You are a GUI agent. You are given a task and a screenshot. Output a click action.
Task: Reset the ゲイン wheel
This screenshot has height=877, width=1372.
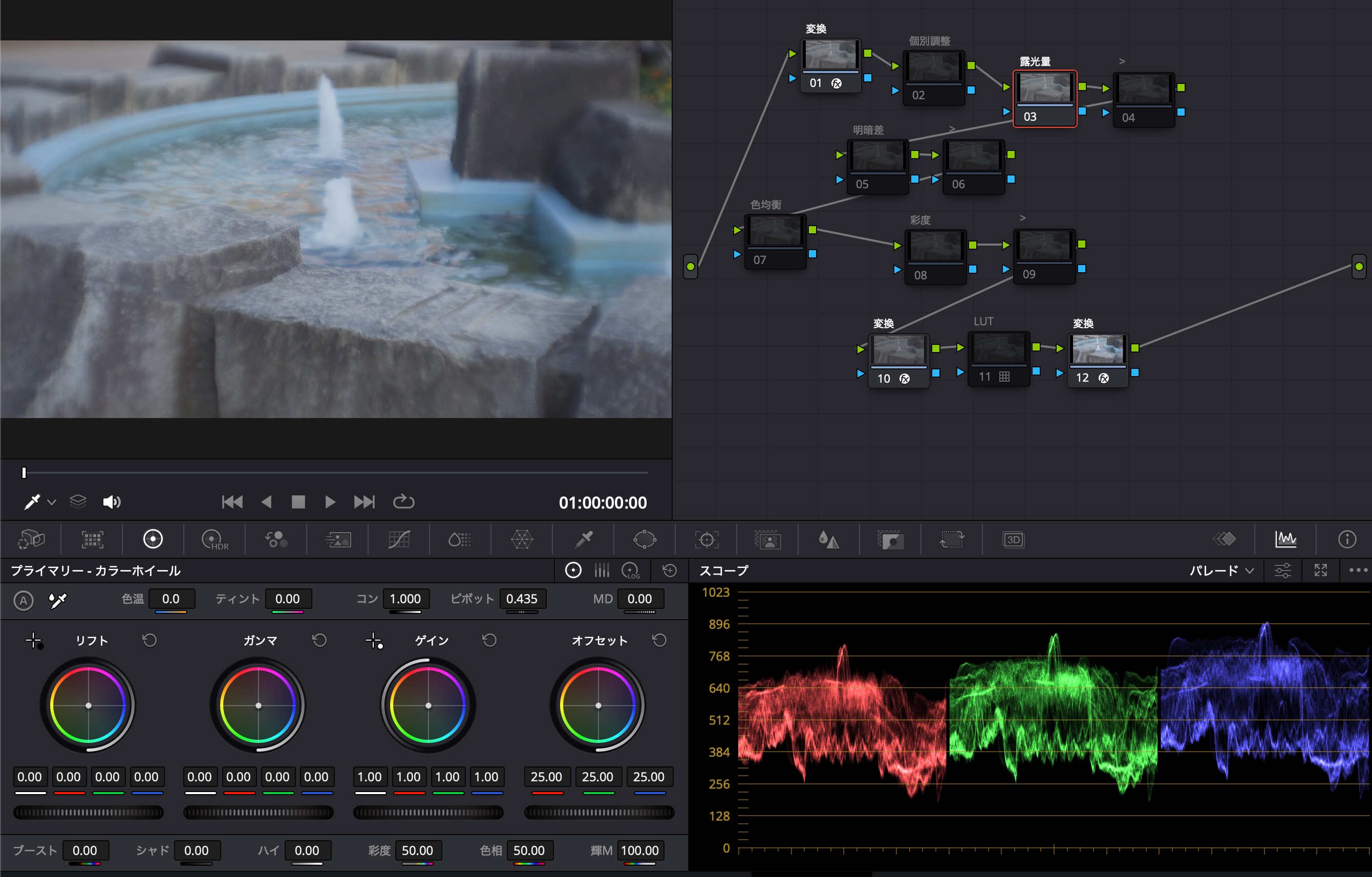pos(489,641)
